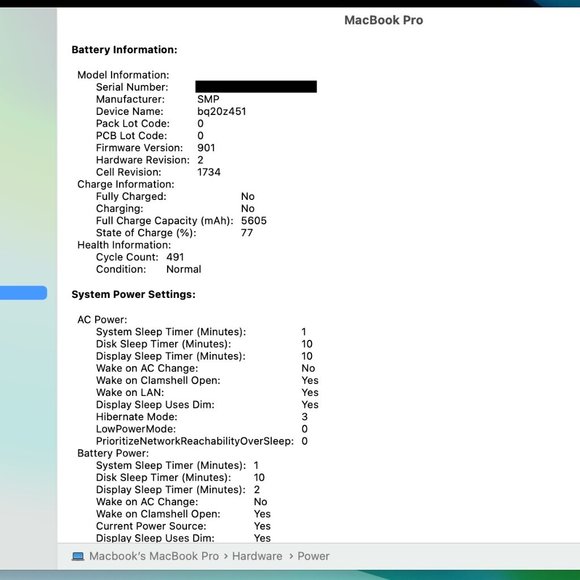Select Power in the path bar
The width and height of the screenshot is (580, 580).
[313, 556]
